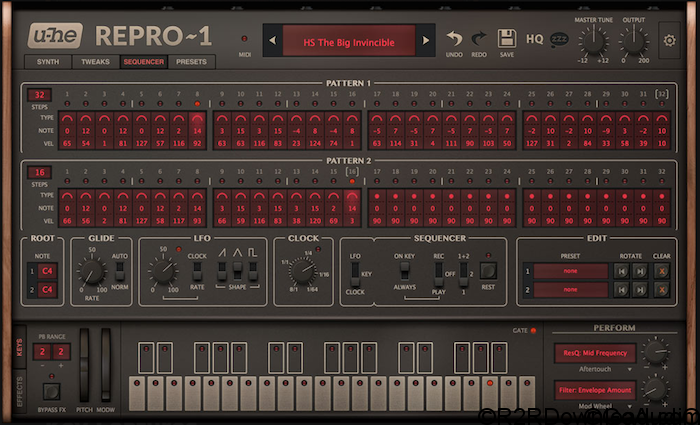Screen dimensions: 700x425
Task: Select the next preset arrow
Action: [x=425, y=41]
